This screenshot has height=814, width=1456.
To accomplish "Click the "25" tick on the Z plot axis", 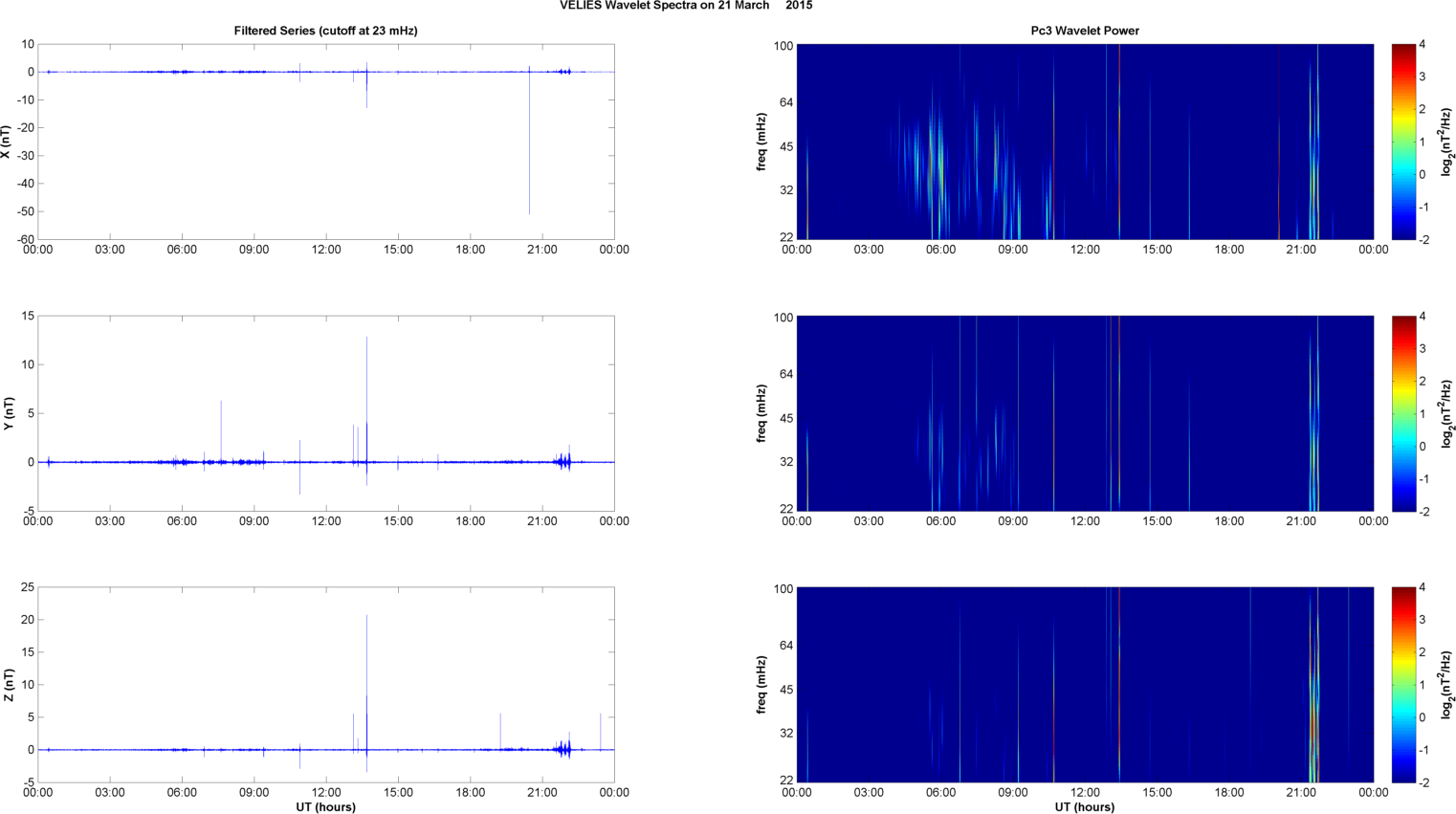I will pos(28,587).
